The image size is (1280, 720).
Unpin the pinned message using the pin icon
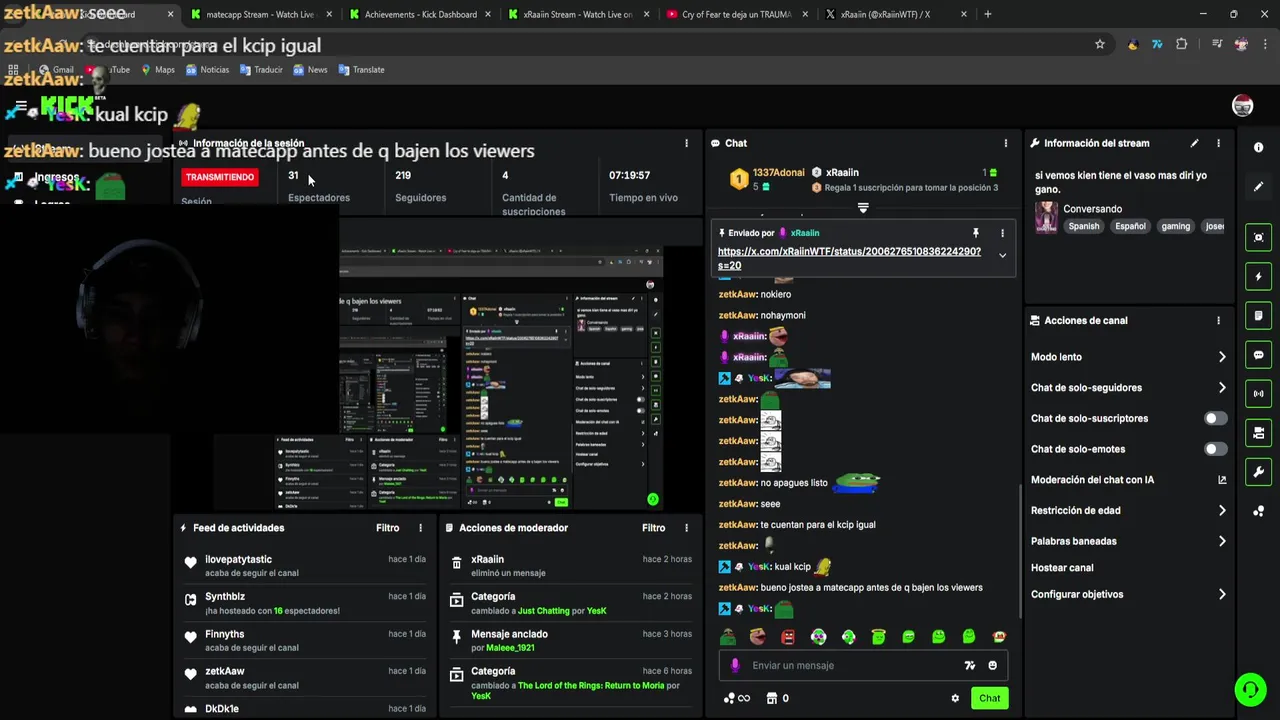tap(976, 233)
